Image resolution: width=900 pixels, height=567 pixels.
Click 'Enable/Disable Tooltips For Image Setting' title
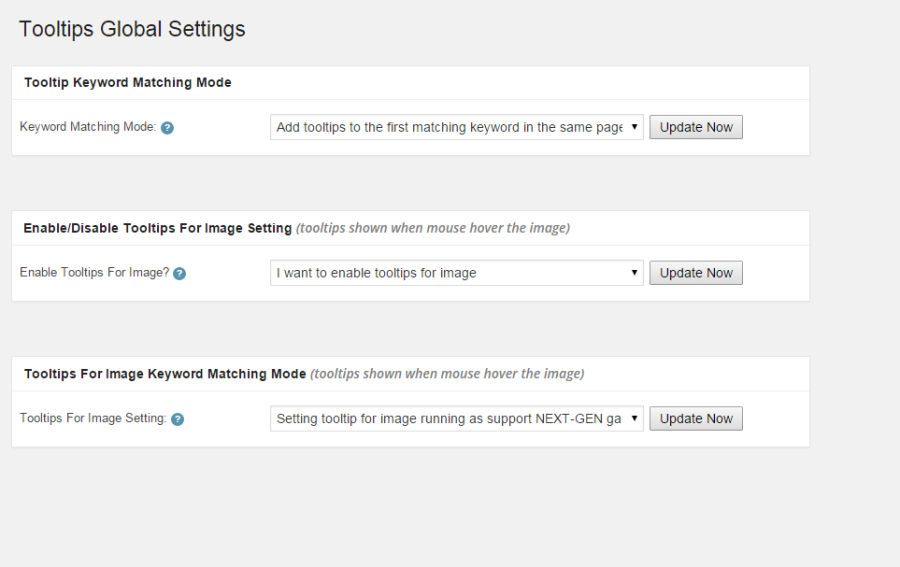point(157,228)
